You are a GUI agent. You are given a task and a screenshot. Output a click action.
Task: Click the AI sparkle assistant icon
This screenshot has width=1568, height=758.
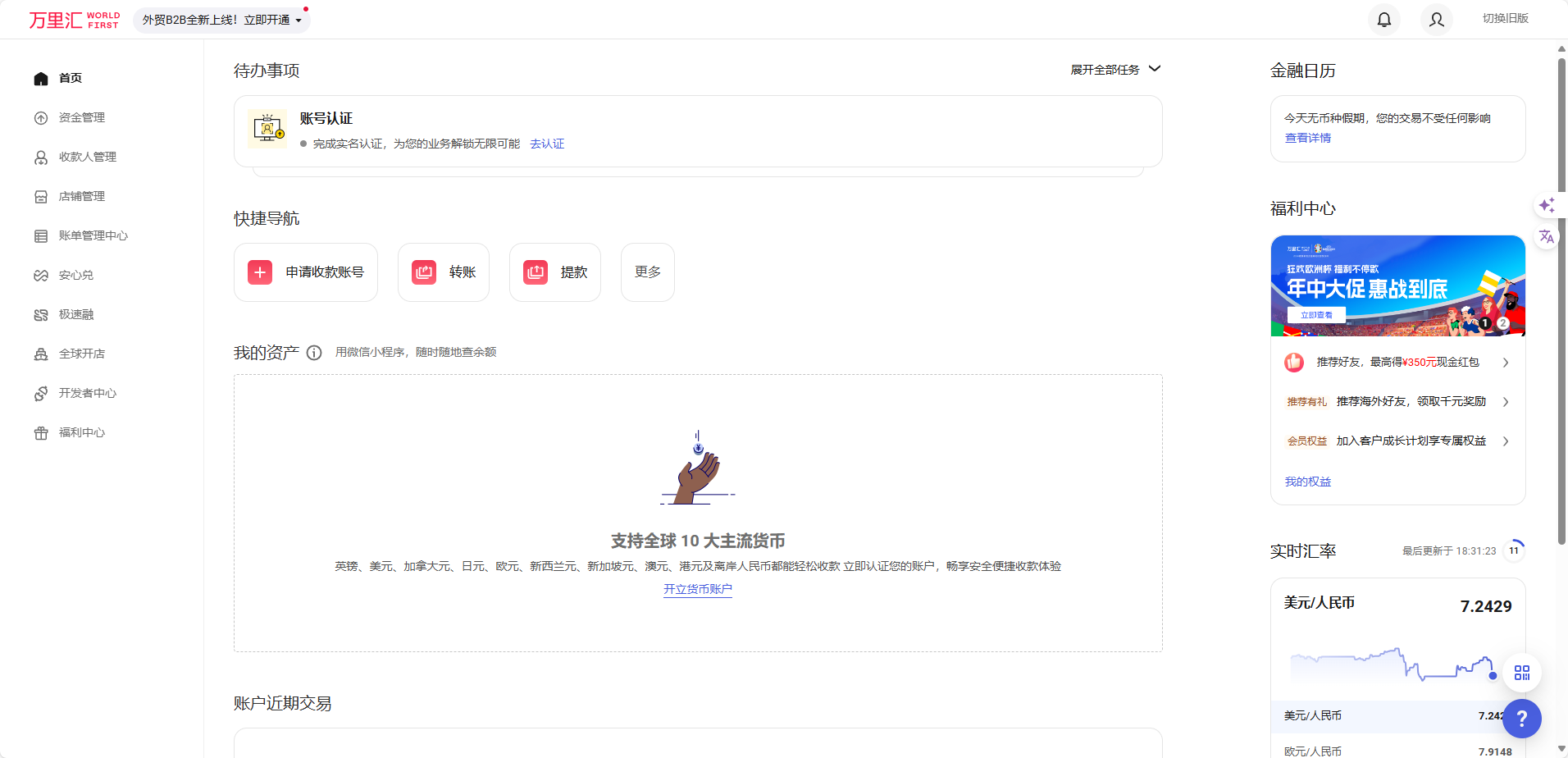point(1547,205)
